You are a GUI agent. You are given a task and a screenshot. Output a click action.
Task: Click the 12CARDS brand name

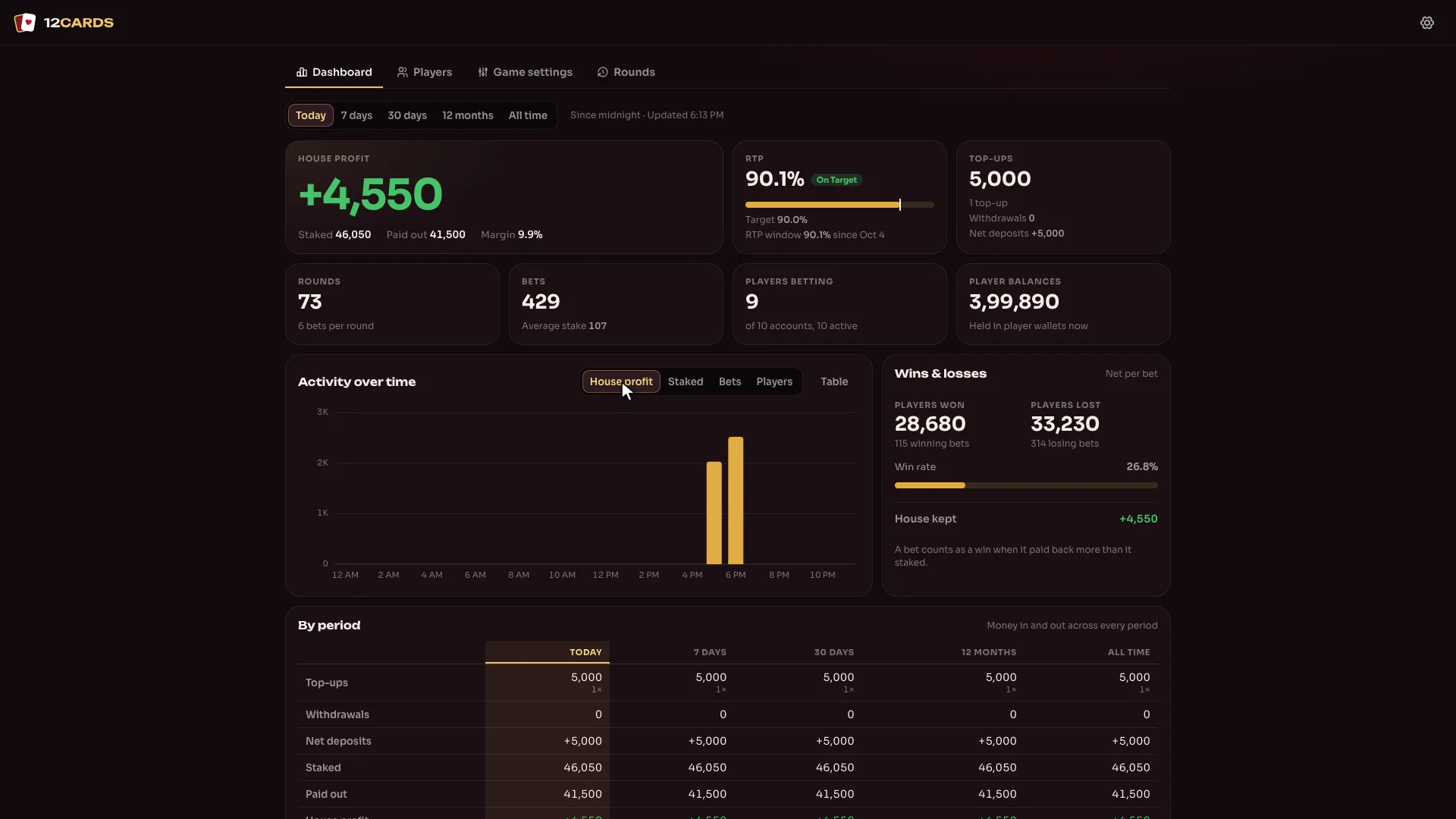[79, 23]
